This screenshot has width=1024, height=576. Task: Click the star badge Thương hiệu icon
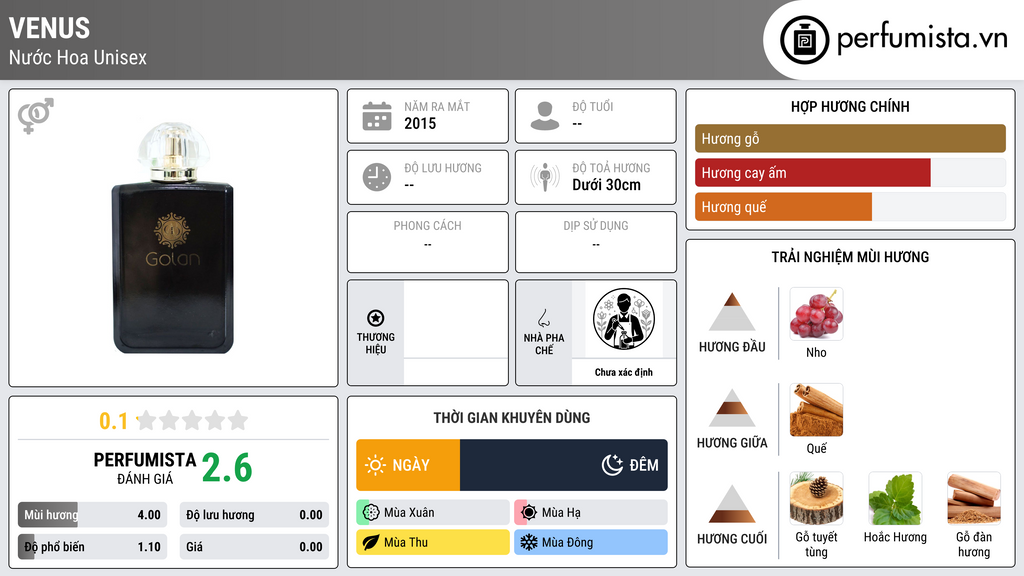pos(376,318)
